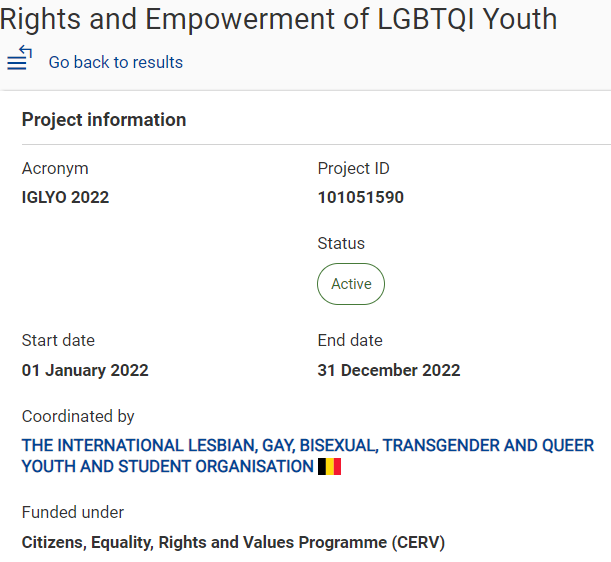Click the Rights and Empowerment page title
This screenshot has width=611, height=562.
(279, 19)
